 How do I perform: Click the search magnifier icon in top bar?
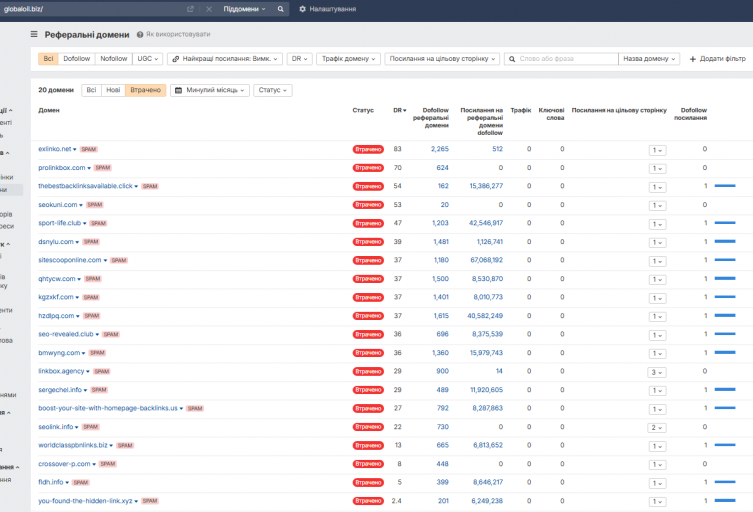pos(280,9)
